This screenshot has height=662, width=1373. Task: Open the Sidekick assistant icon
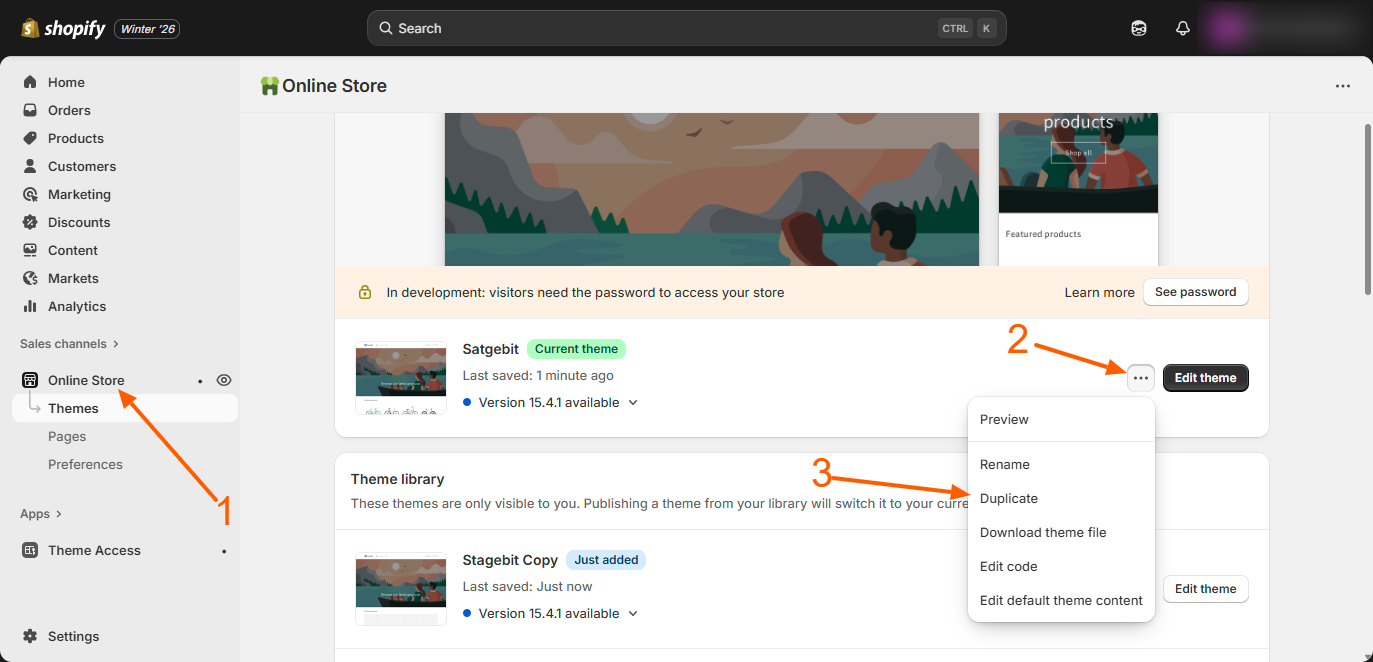1139,28
